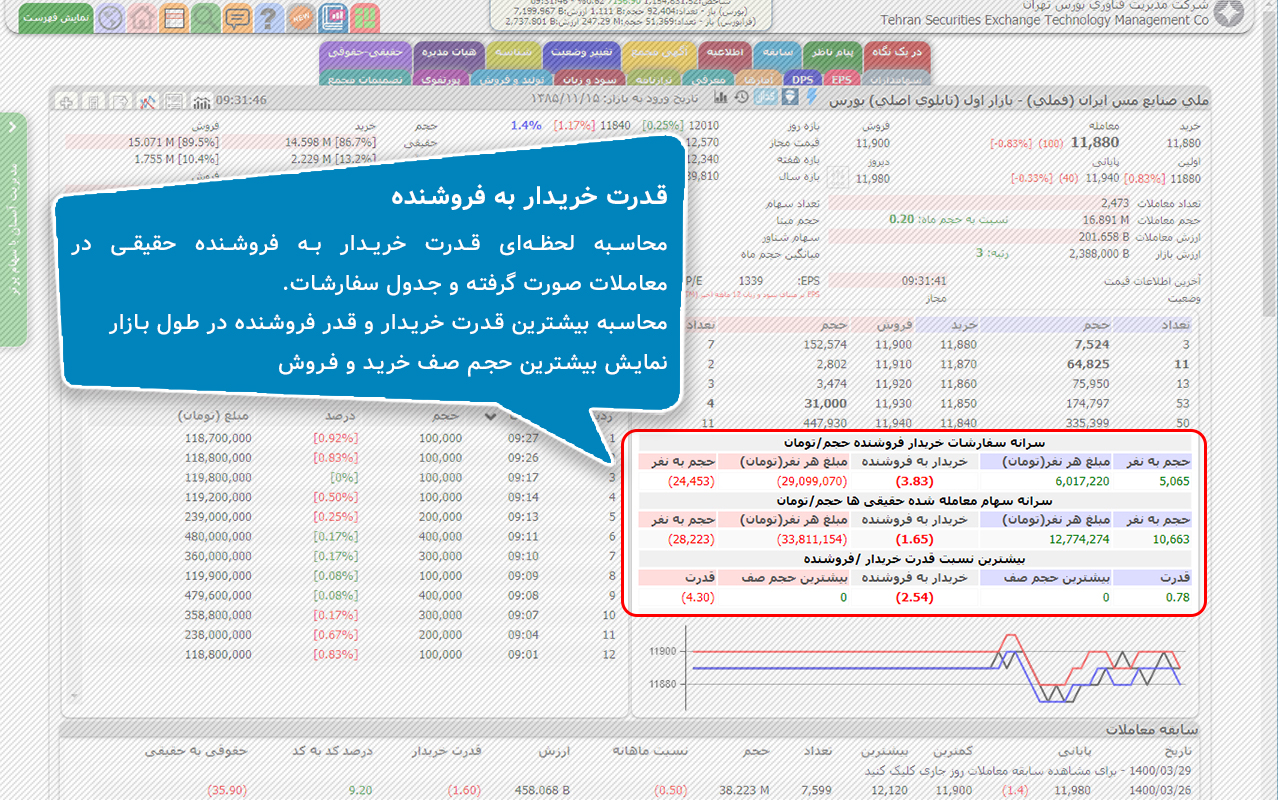Open the 1400/03/29 trade history link row
The height and width of the screenshot is (800, 1280).
(1027, 771)
